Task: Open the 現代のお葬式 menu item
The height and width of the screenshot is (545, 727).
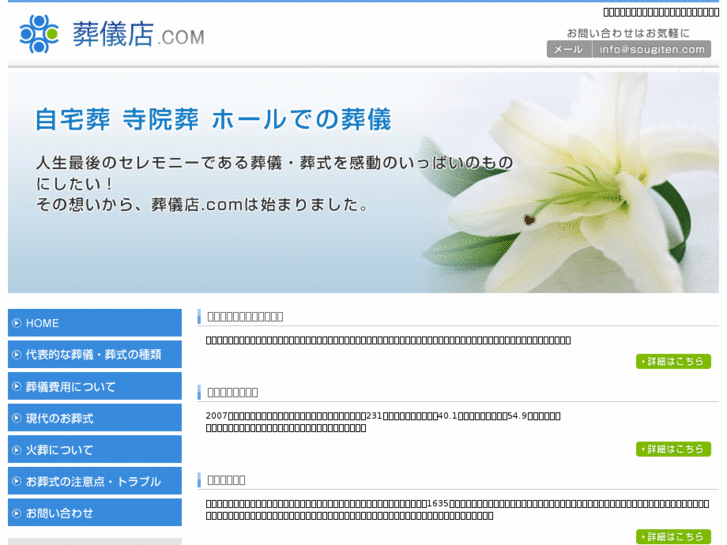Action: tap(95, 417)
